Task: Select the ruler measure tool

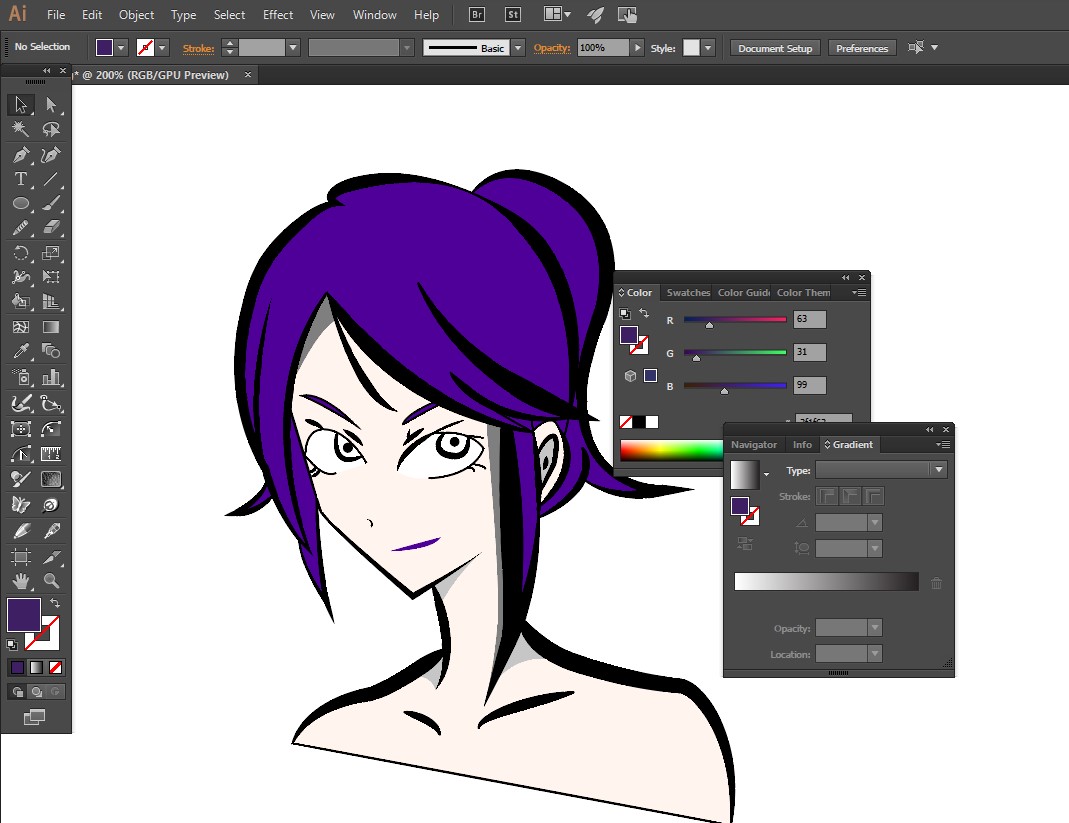Action: (x=51, y=453)
